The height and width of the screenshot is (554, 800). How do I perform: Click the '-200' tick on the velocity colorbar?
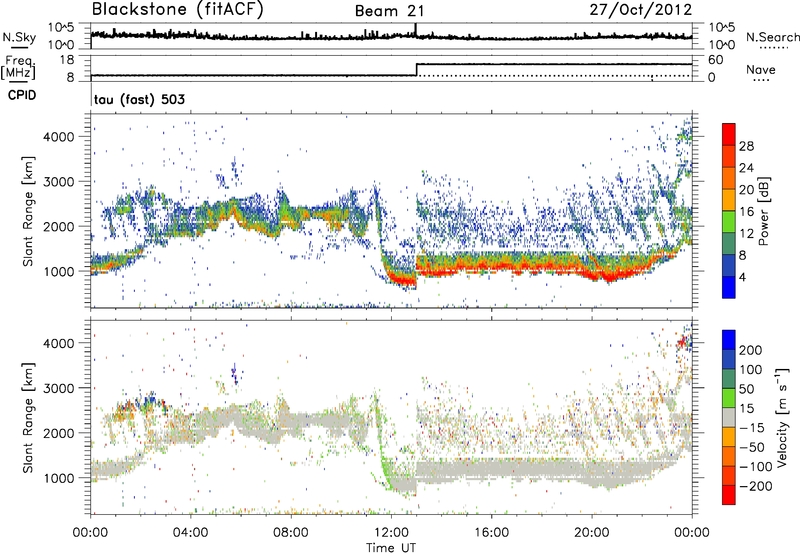point(755,486)
